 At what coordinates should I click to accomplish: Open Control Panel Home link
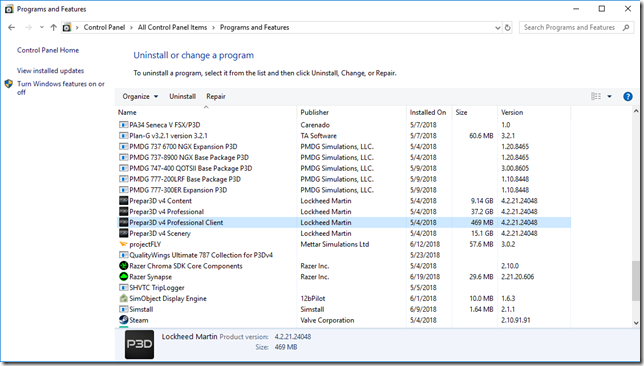(x=48, y=50)
